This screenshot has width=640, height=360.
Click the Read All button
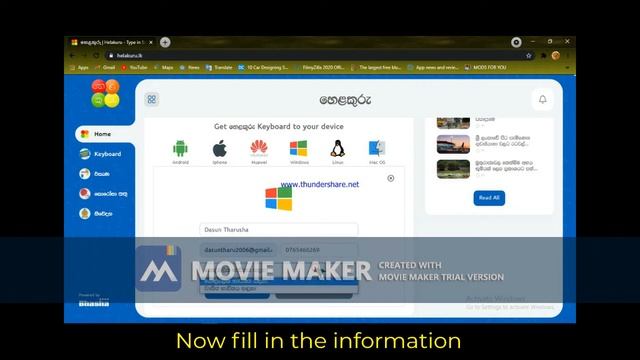489,198
